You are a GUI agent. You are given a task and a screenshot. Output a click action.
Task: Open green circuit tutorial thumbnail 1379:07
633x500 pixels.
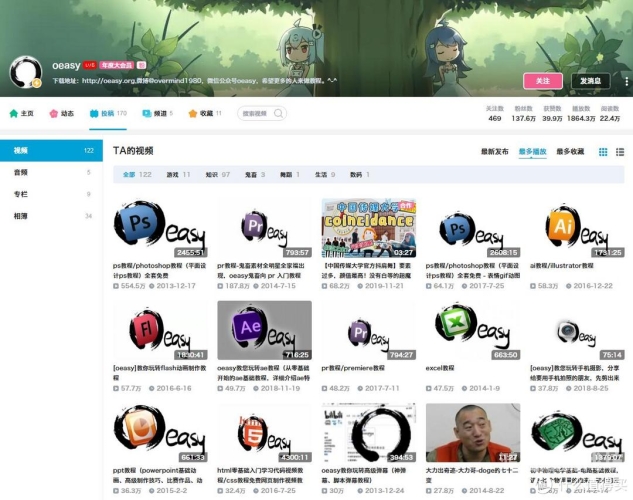pos(577,433)
